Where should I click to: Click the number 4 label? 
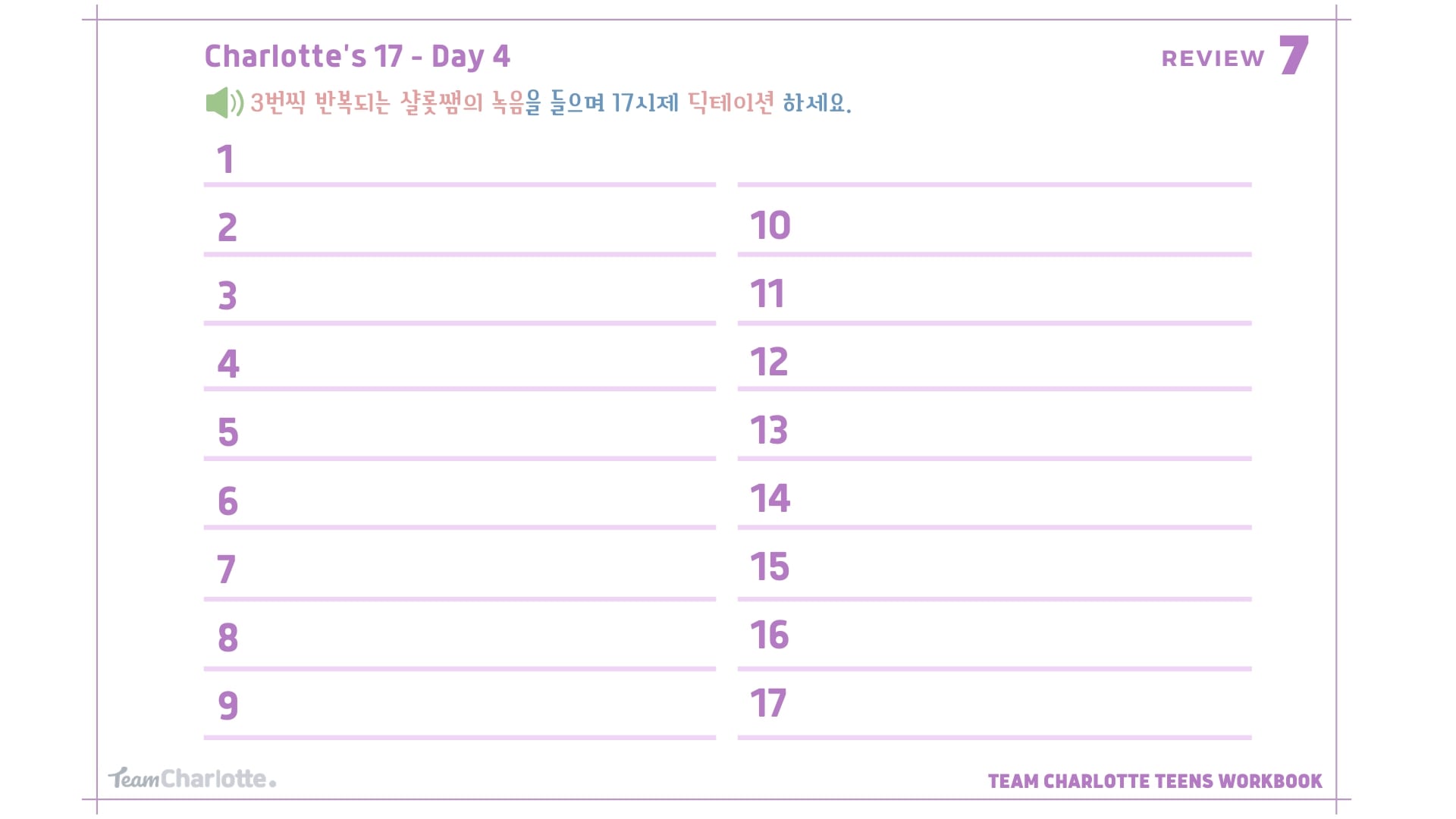[x=228, y=363]
